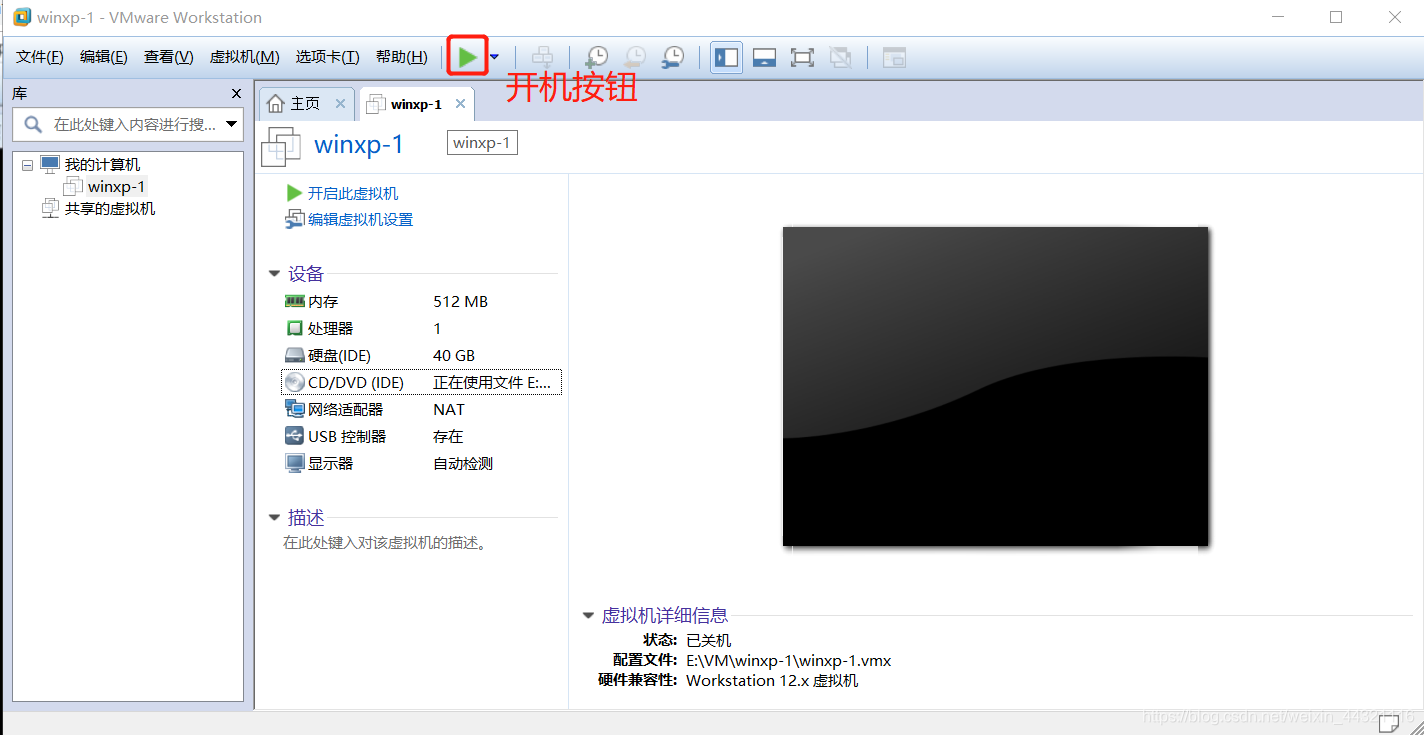Open the 编辑(E) menu
1424x735 pixels.
[104, 57]
